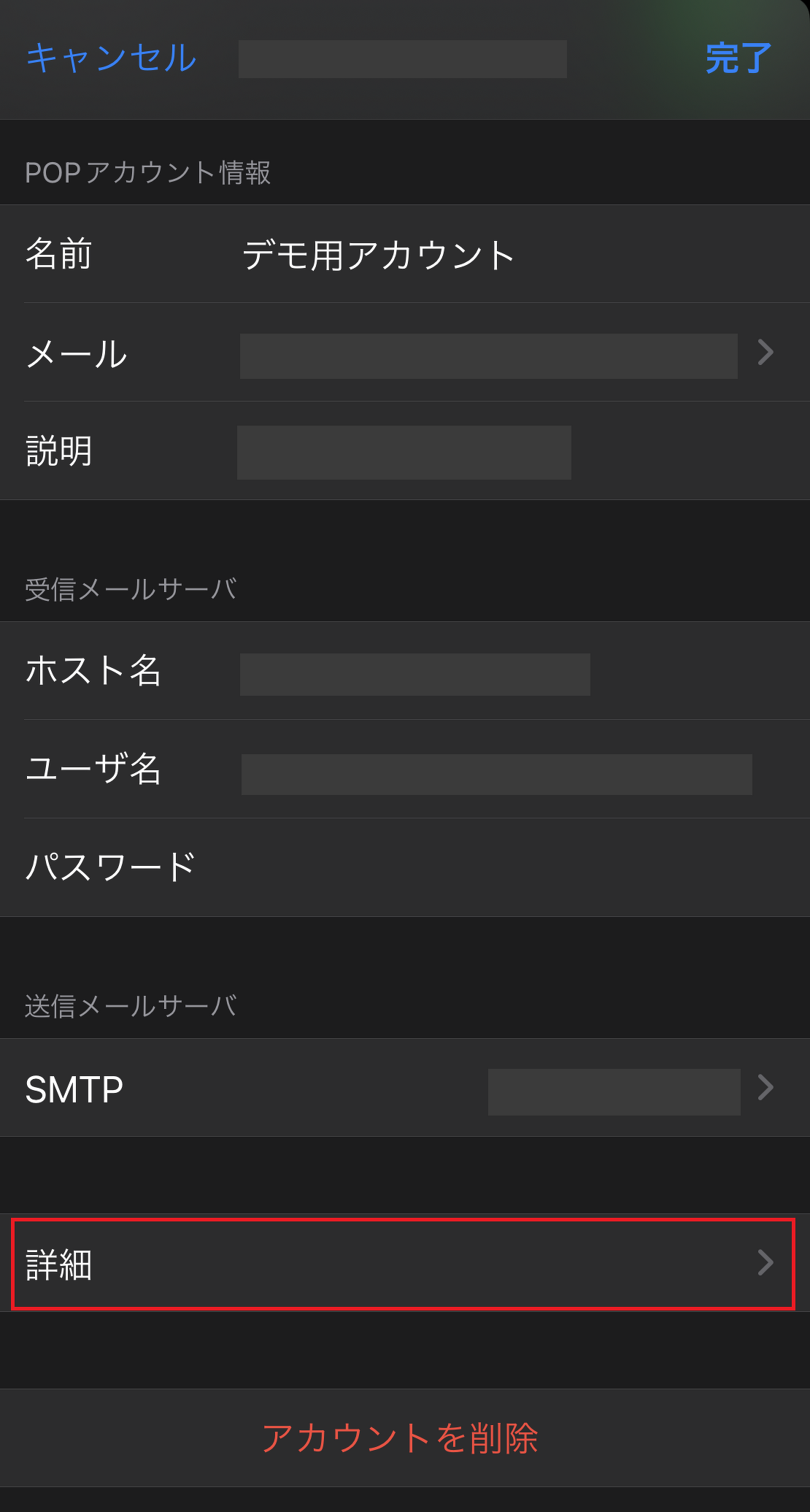The height and width of the screenshot is (1512, 810).
Task: Click the POPアカウント情報 section header
Action: click(147, 173)
